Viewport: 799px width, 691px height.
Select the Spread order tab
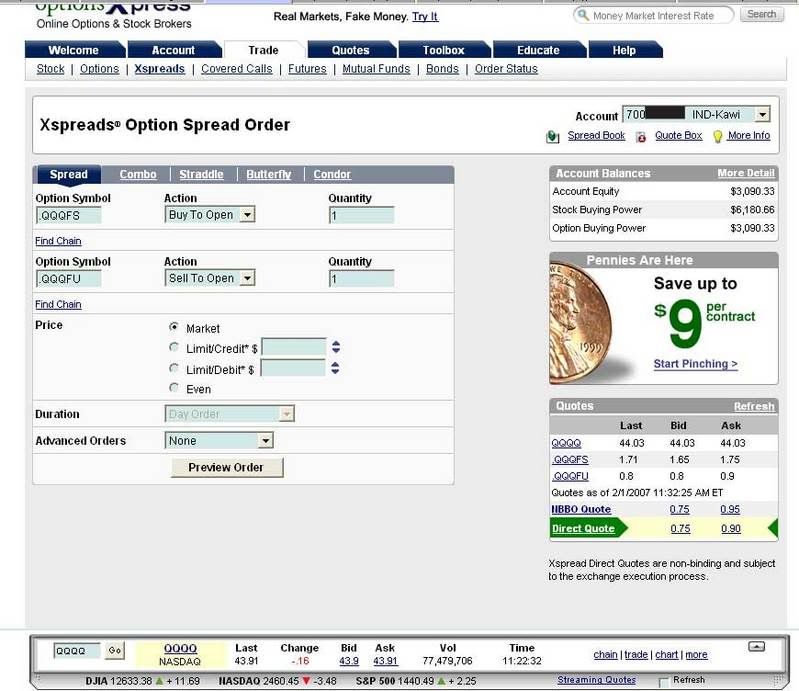point(68,174)
